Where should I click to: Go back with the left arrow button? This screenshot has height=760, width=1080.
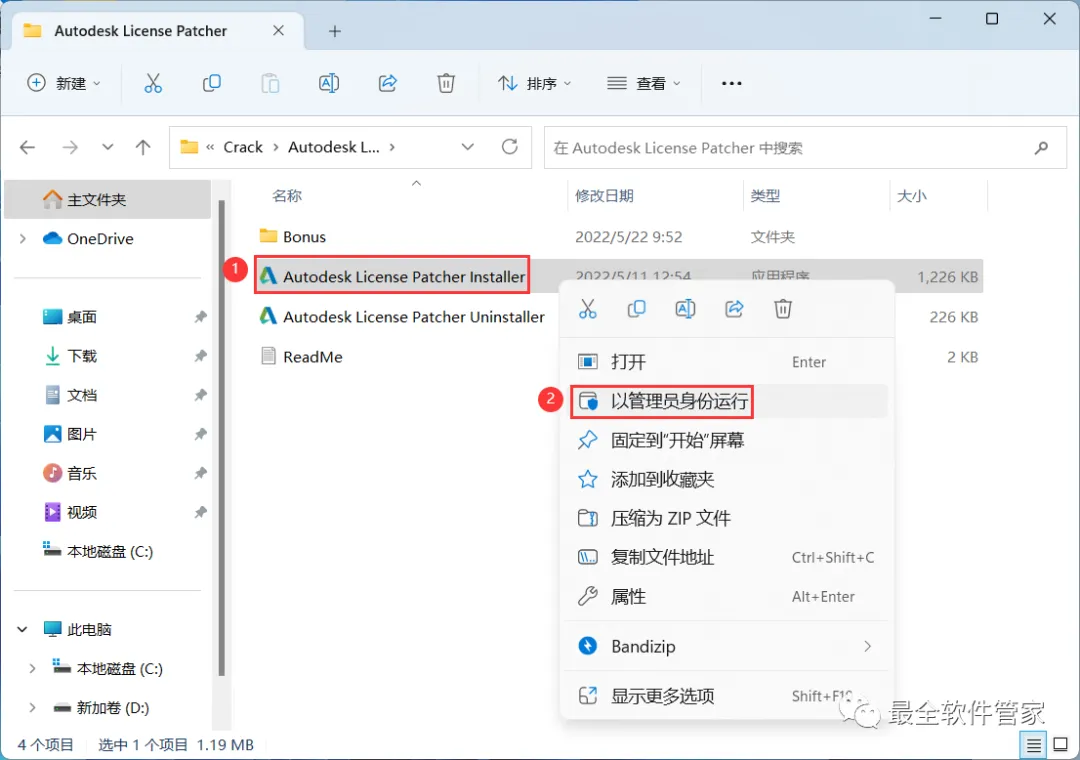[x=28, y=147]
